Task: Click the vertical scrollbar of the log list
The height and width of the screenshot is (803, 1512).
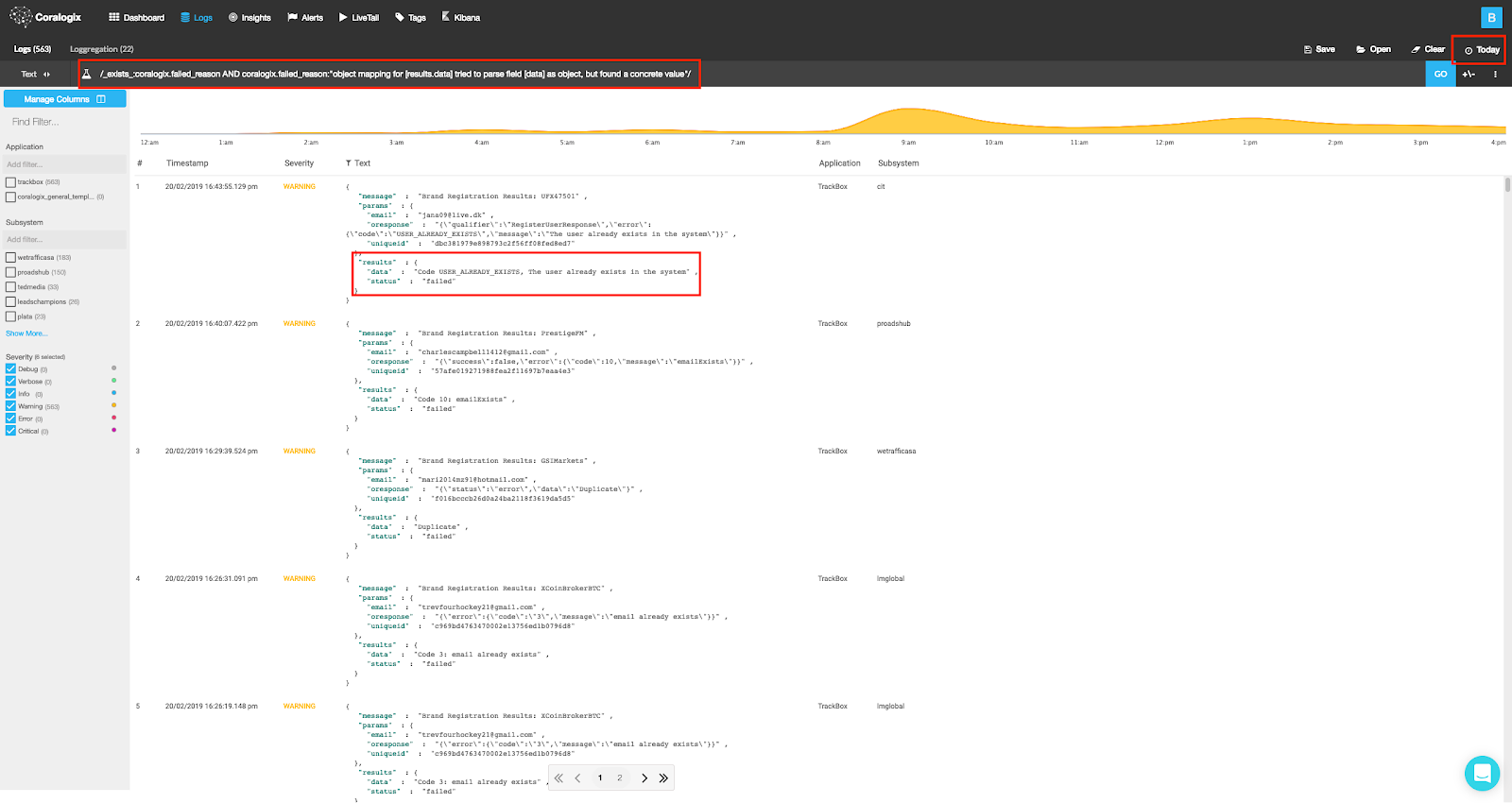Action: [1507, 184]
